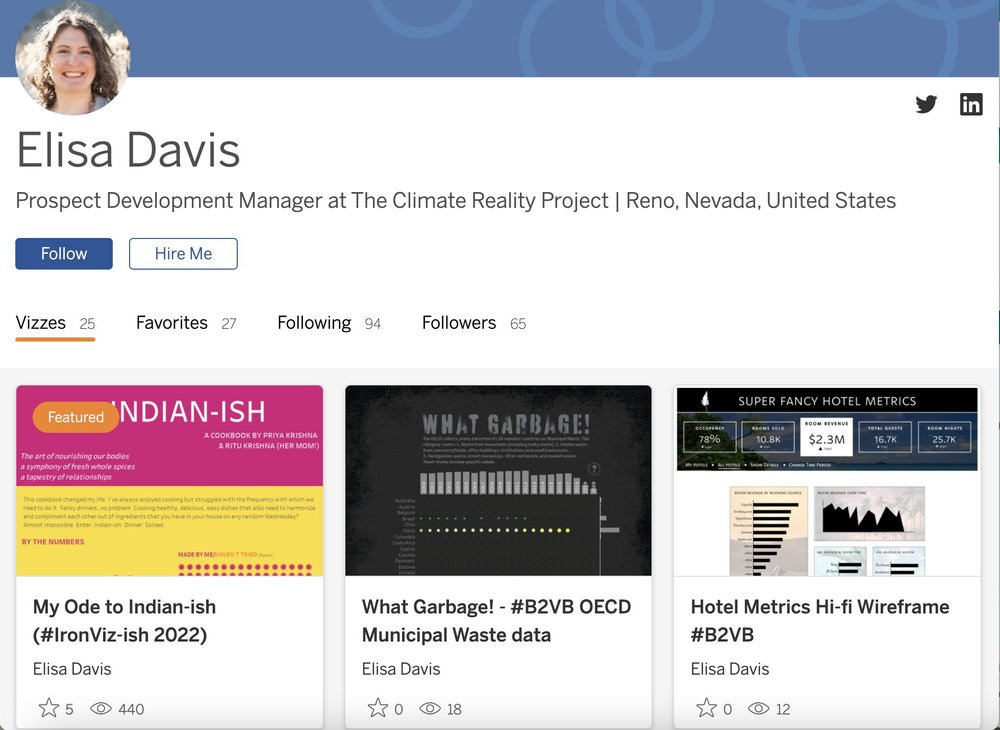This screenshot has width=1000, height=730.
Task: Click the $2.3M room revenue tile in thumbnail
Action: pyautogui.click(x=827, y=437)
